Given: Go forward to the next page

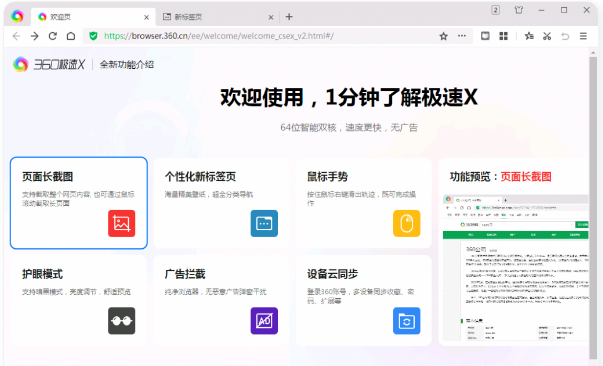Looking at the screenshot, I should tap(35, 36).
